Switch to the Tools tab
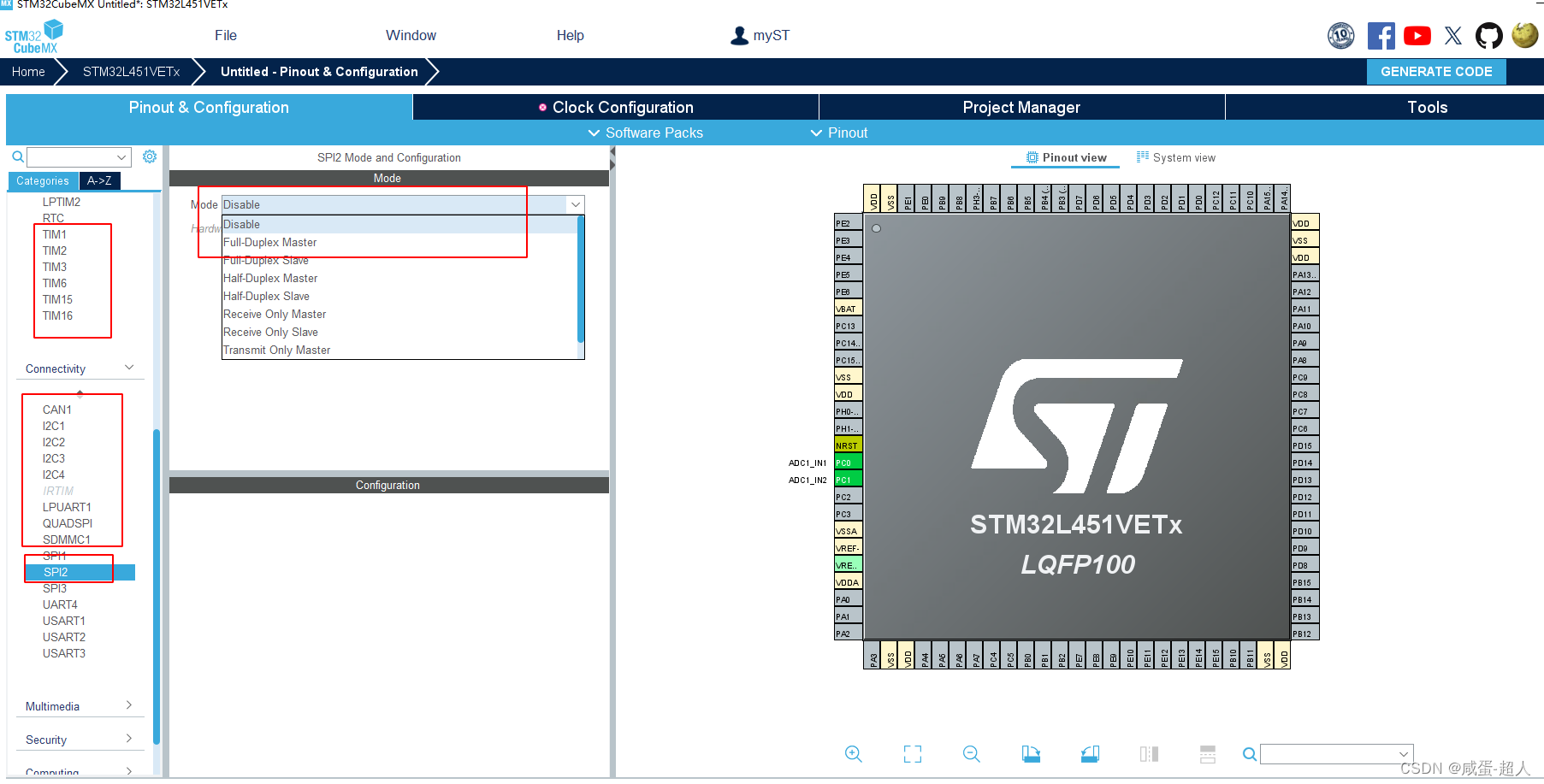 click(x=1428, y=107)
